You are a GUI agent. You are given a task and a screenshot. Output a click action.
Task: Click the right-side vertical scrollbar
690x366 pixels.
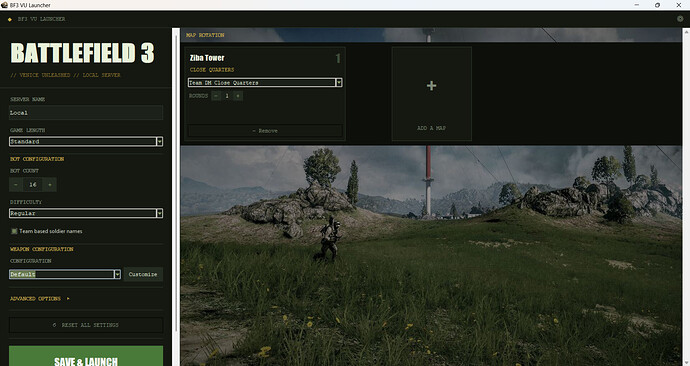[x=686, y=197]
